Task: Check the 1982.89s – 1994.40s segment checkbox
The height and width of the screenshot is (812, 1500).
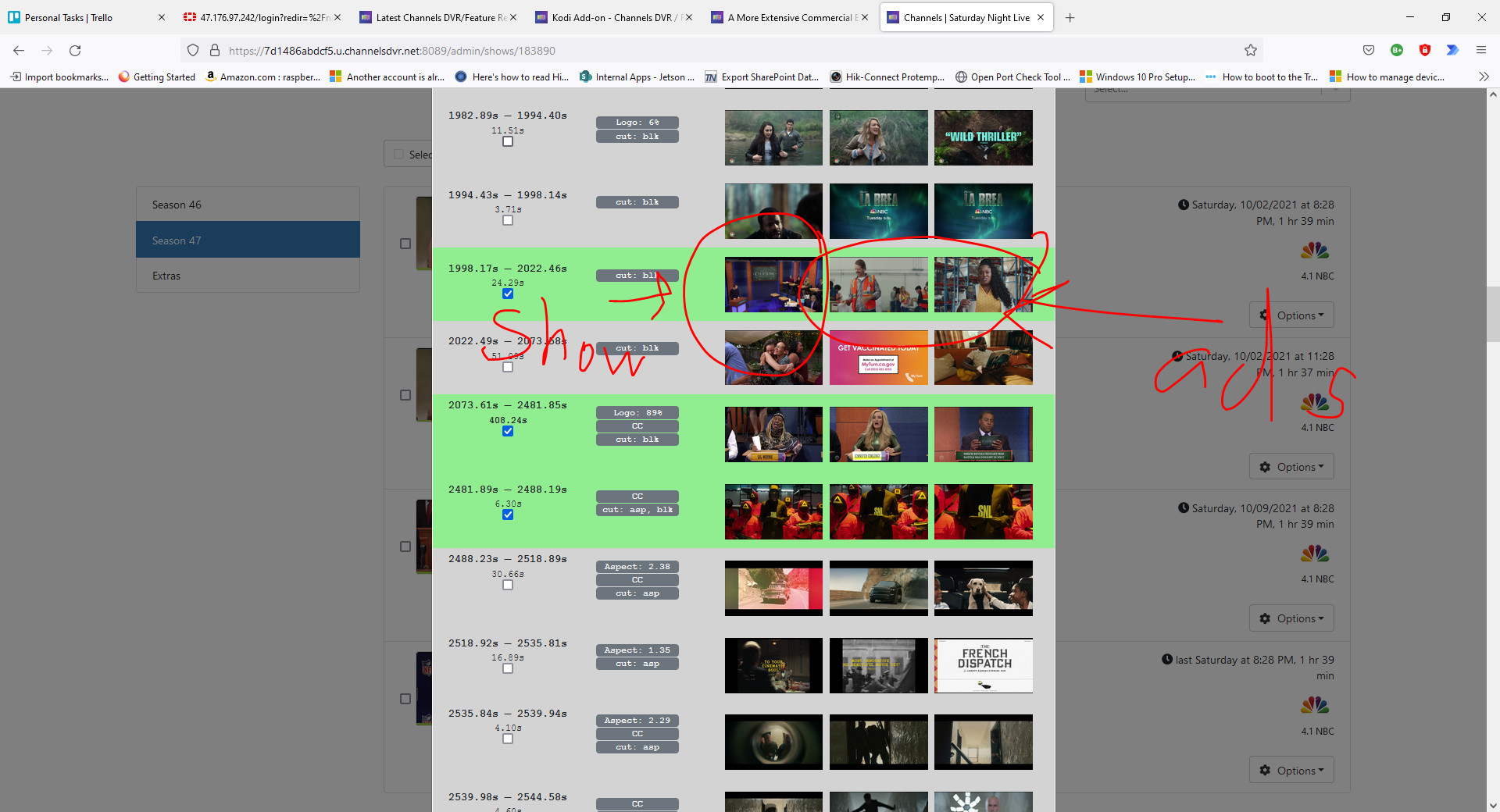Action: point(508,141)
